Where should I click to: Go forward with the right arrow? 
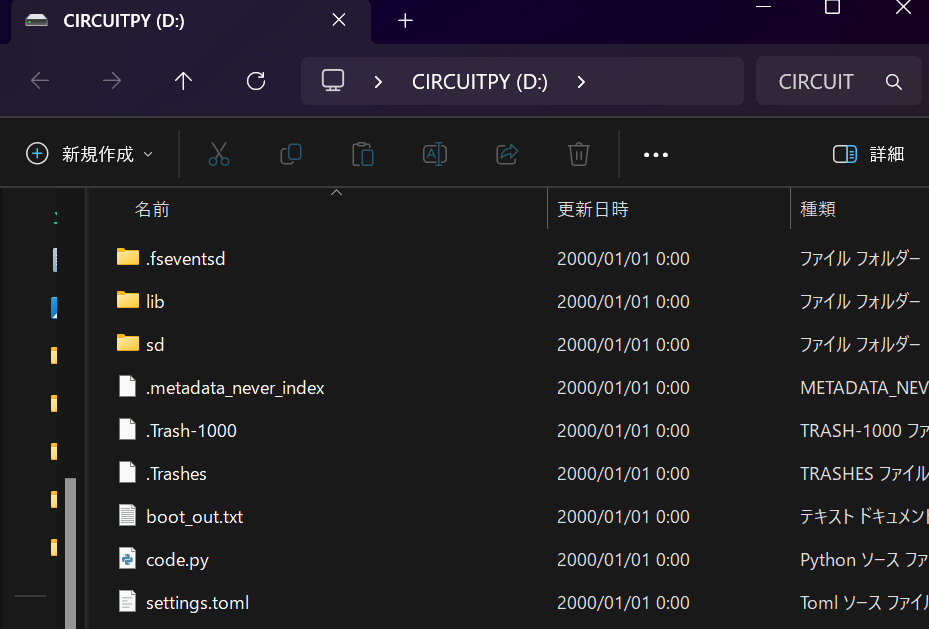[112, 81]
